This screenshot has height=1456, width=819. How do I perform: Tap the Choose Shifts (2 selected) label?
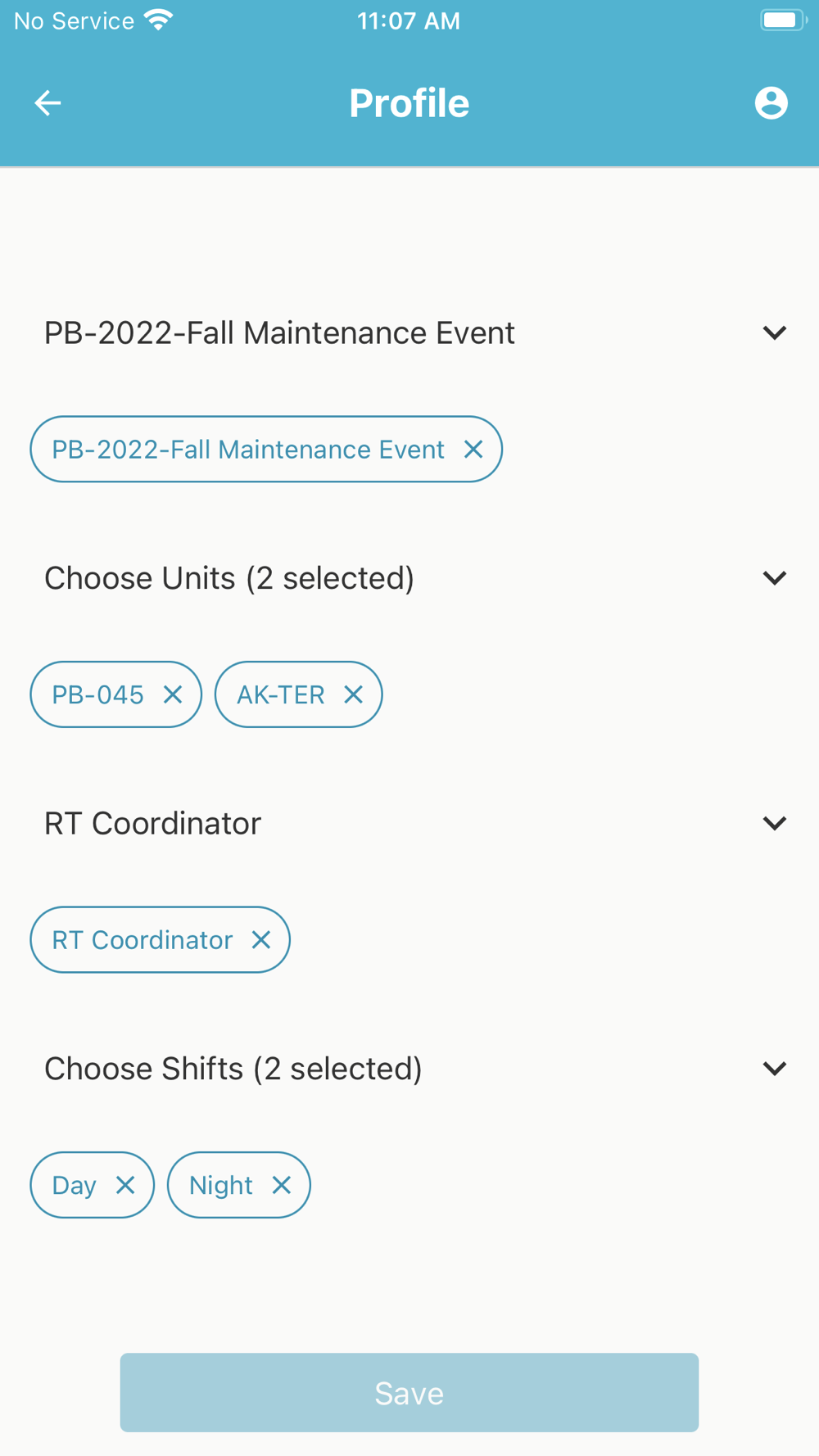233,1069
